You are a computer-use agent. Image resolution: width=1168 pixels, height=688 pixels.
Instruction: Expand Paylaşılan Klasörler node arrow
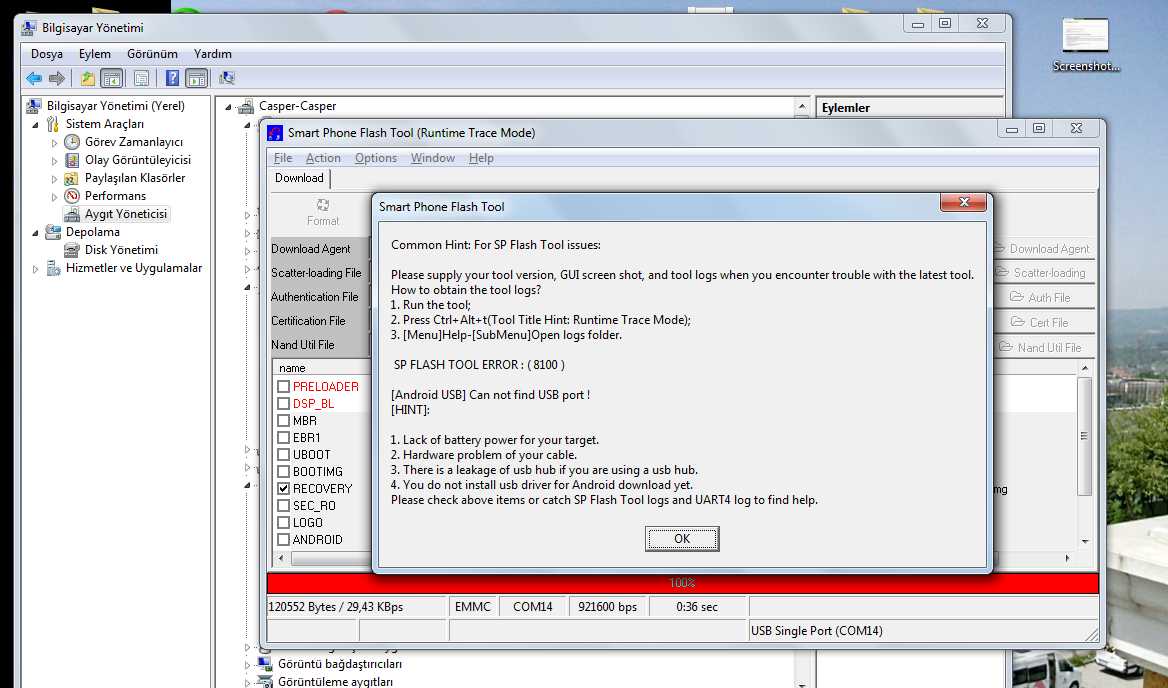[54, 179]
